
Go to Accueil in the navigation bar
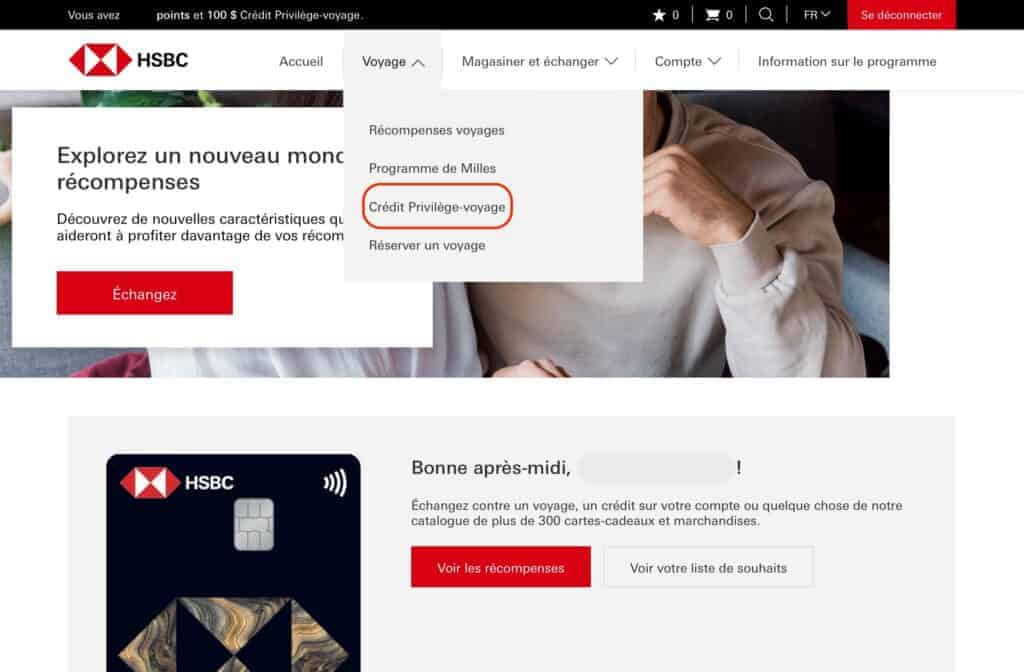[x=300, y=60]
